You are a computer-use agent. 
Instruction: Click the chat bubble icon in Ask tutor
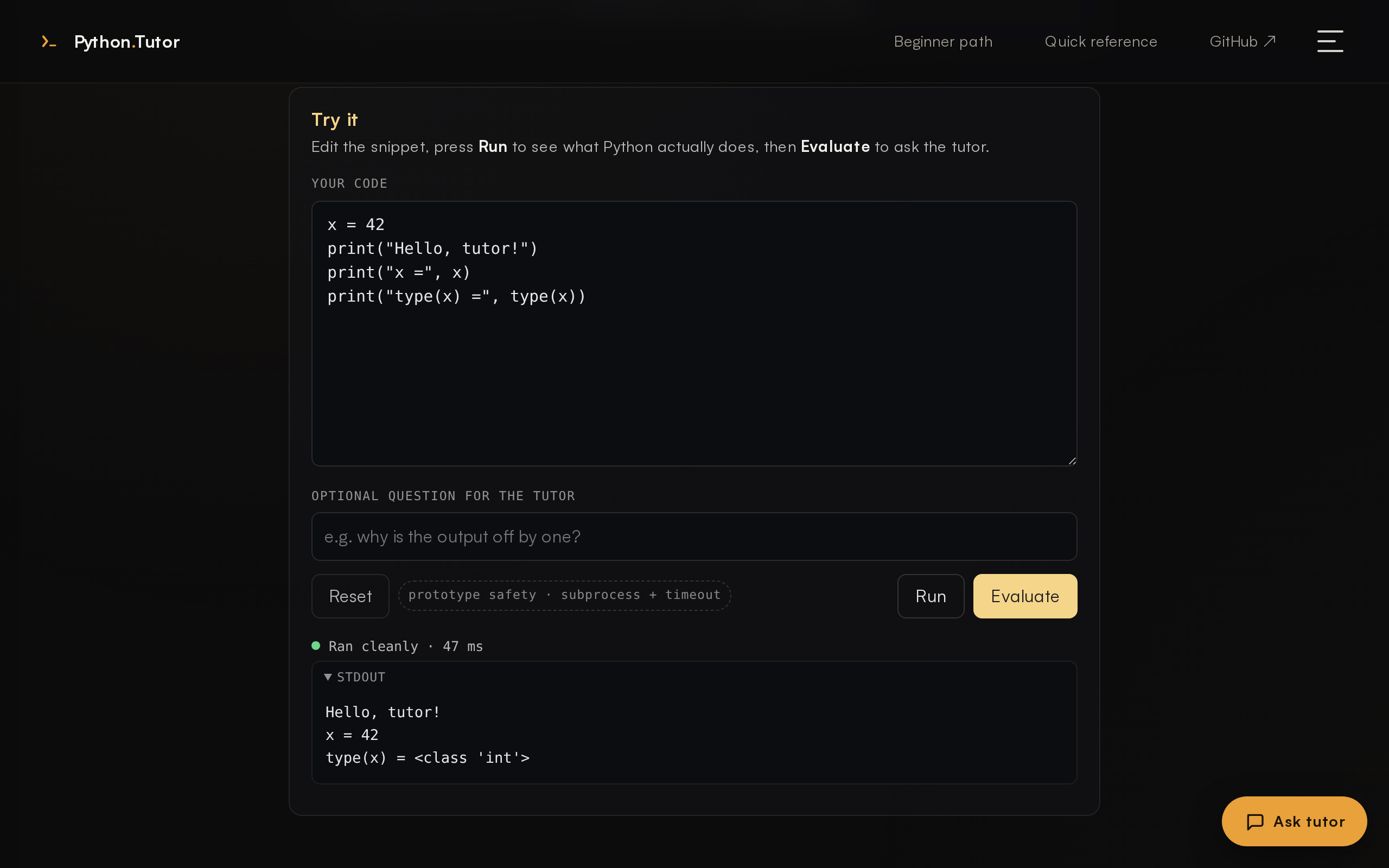(1256, 821)
